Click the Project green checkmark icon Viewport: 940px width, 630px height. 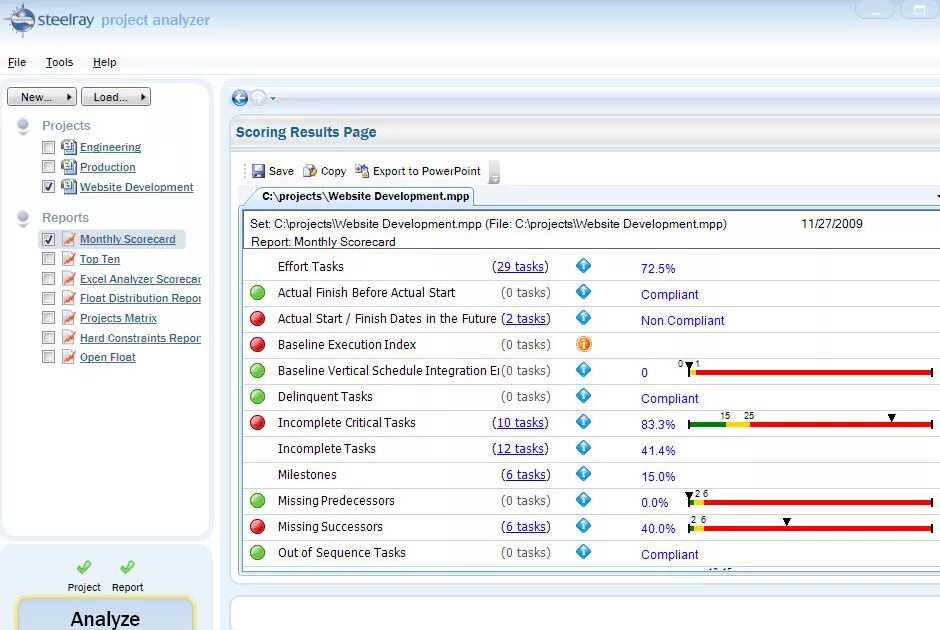pos(84,567)
